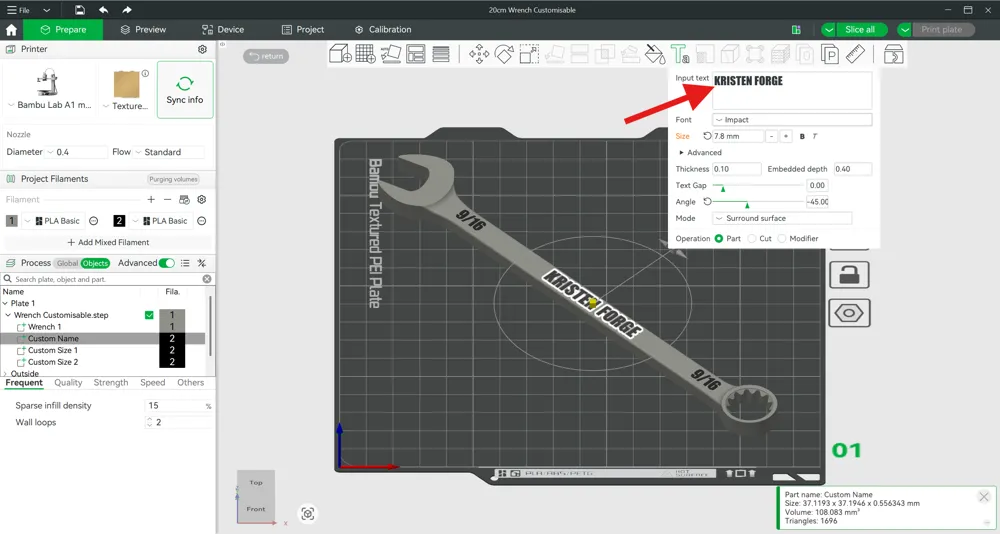This screenshot has width=1000, height=534.
Task: Switch to the Calibration tab
Action: coord(383,29)
